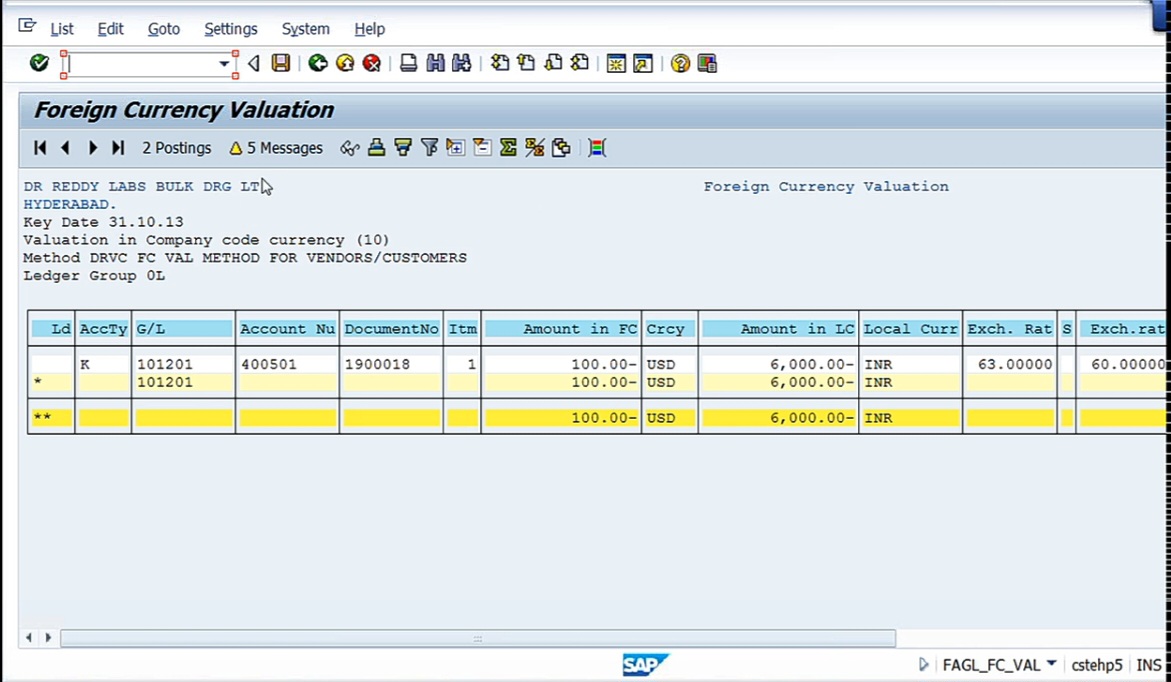
Task: Go to previous entry in list toolbar
Action: [66, 148]
